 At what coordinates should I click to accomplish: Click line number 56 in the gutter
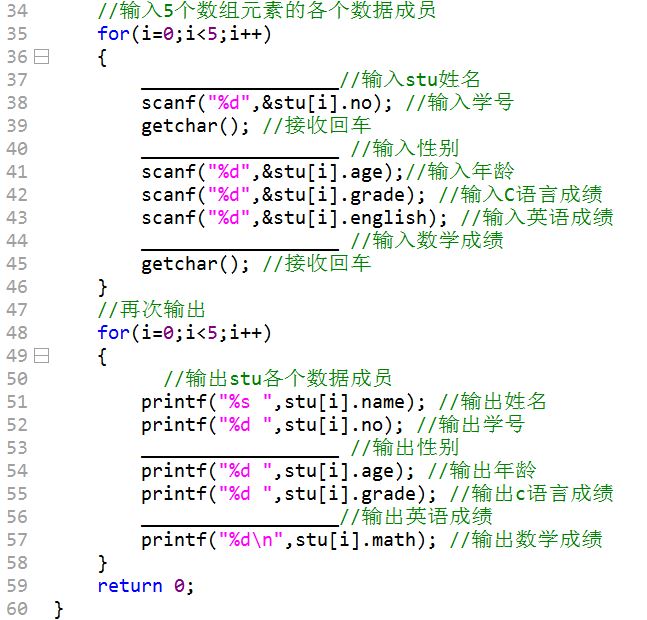click(x=17, y=517)
